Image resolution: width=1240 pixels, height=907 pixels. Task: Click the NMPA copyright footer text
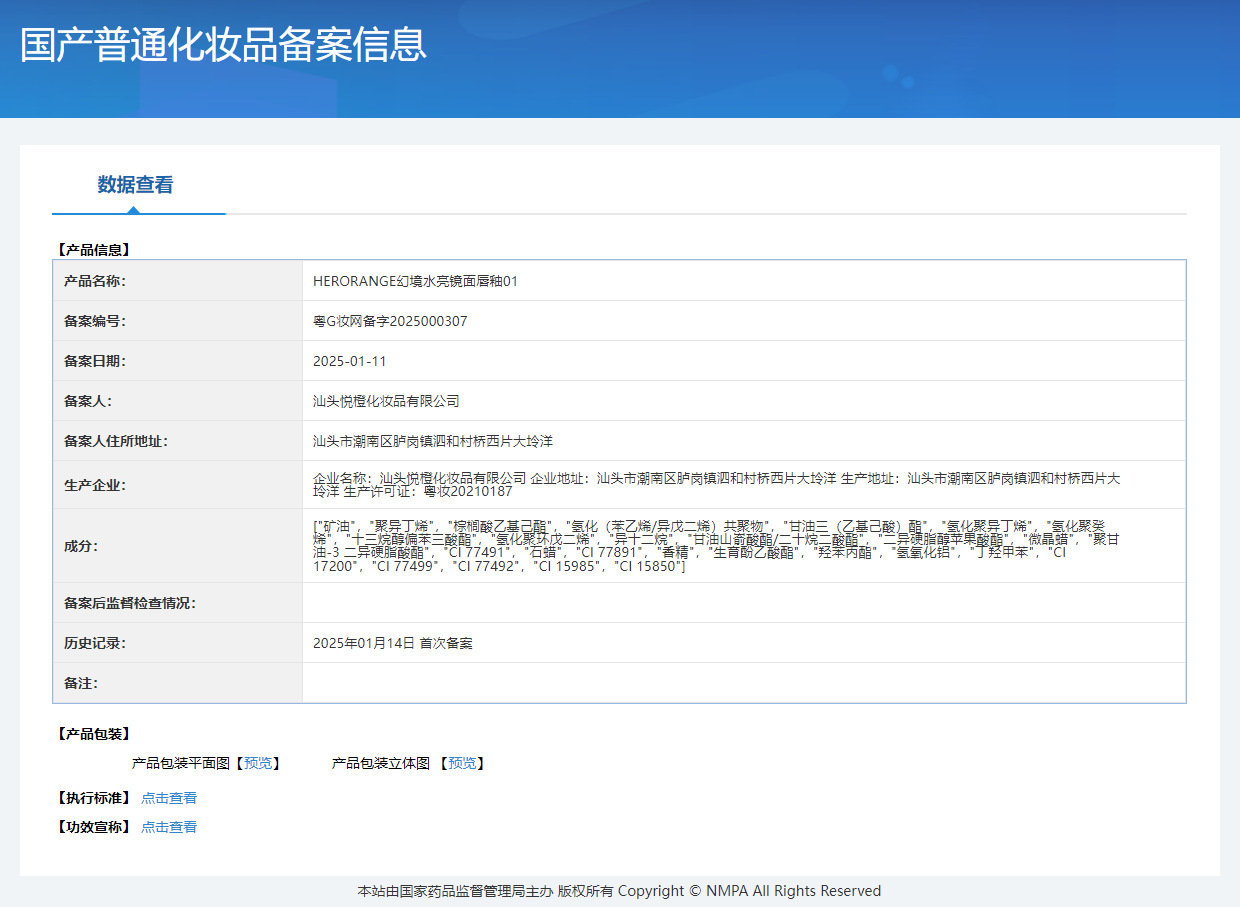(620, 891)
